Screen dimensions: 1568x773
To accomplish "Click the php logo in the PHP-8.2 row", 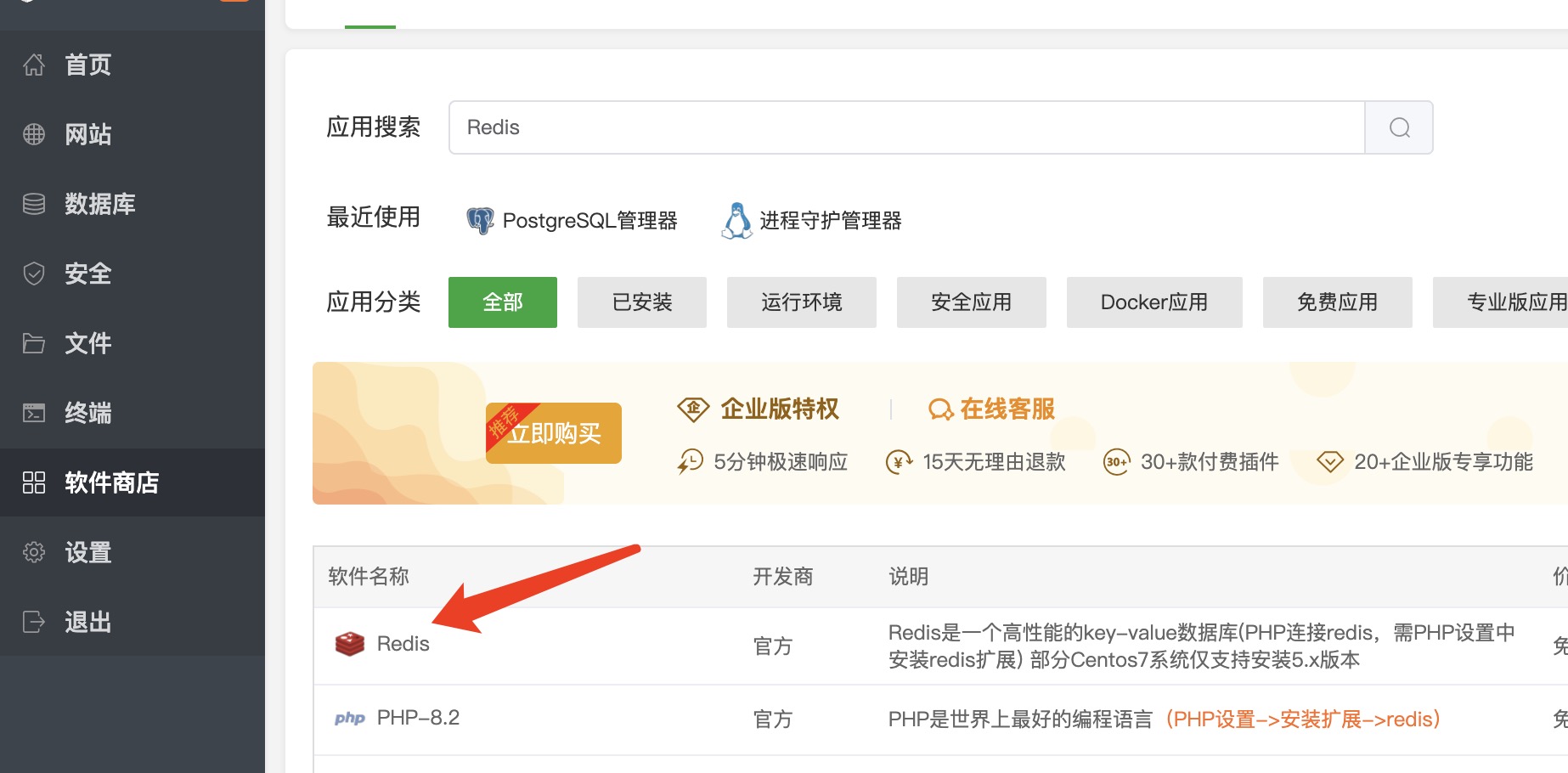I will click(x=349, y=719).
